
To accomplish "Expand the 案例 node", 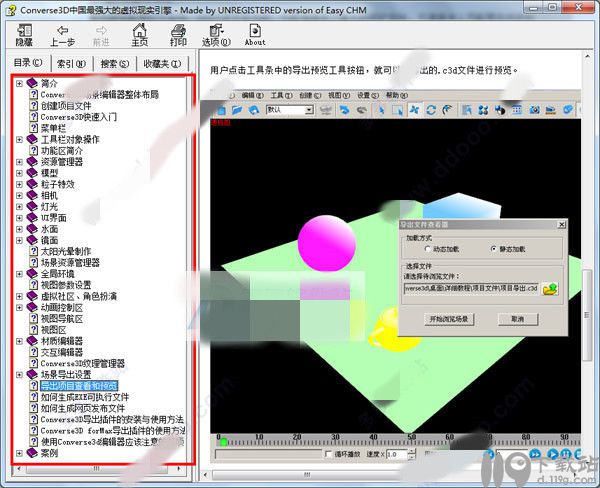I will [x=19, y=453].
